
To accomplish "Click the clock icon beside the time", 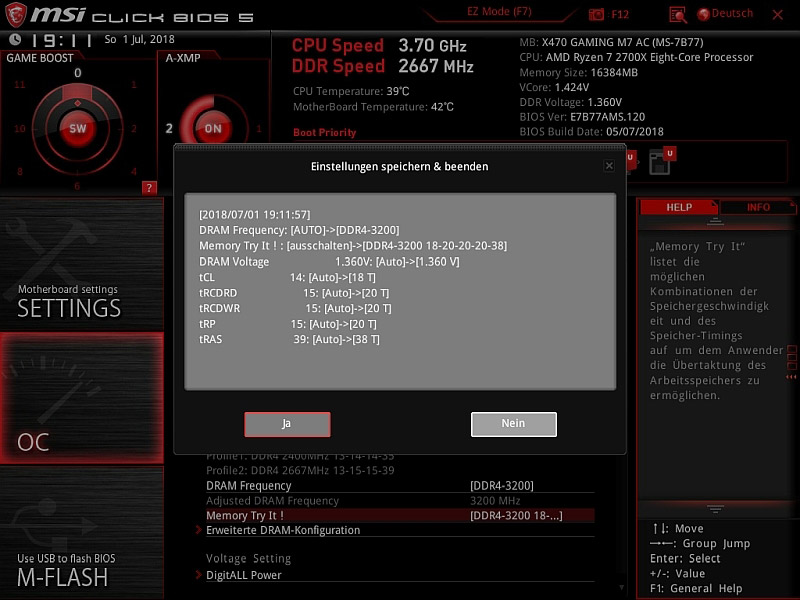I will (x=15, y=39).
